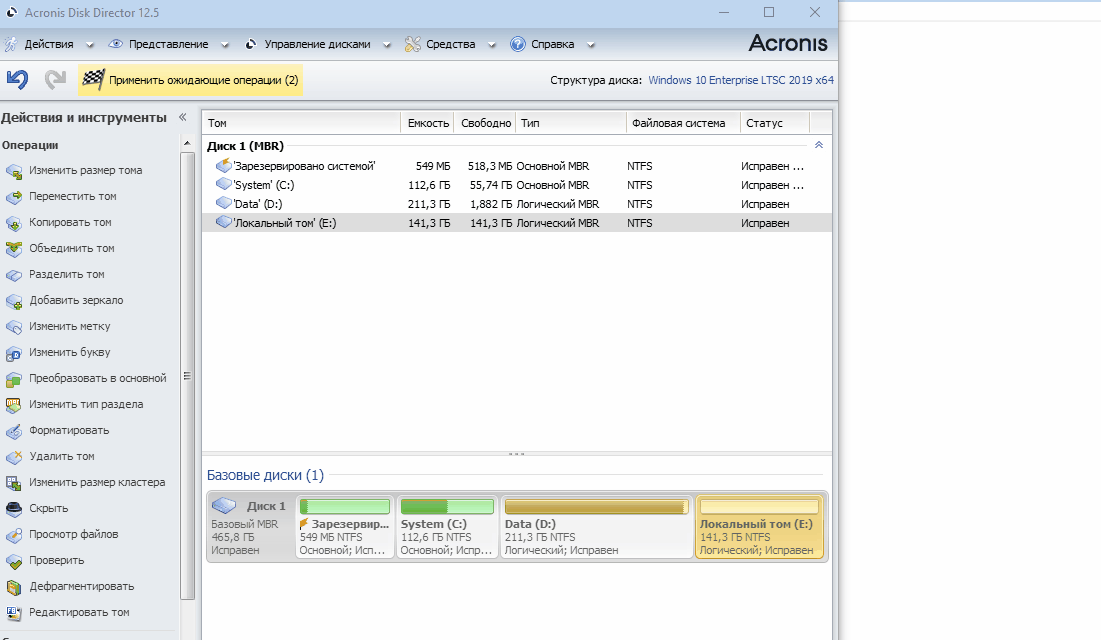1101x640 pixels.
Task: Select the 'Data' (D:) volume row
Action: click(517, 204)
